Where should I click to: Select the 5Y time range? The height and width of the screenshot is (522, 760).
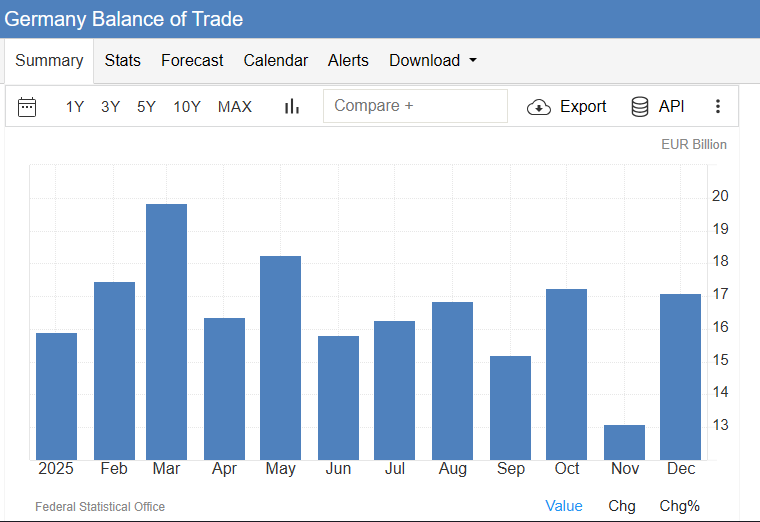click(x=146, y=107)
